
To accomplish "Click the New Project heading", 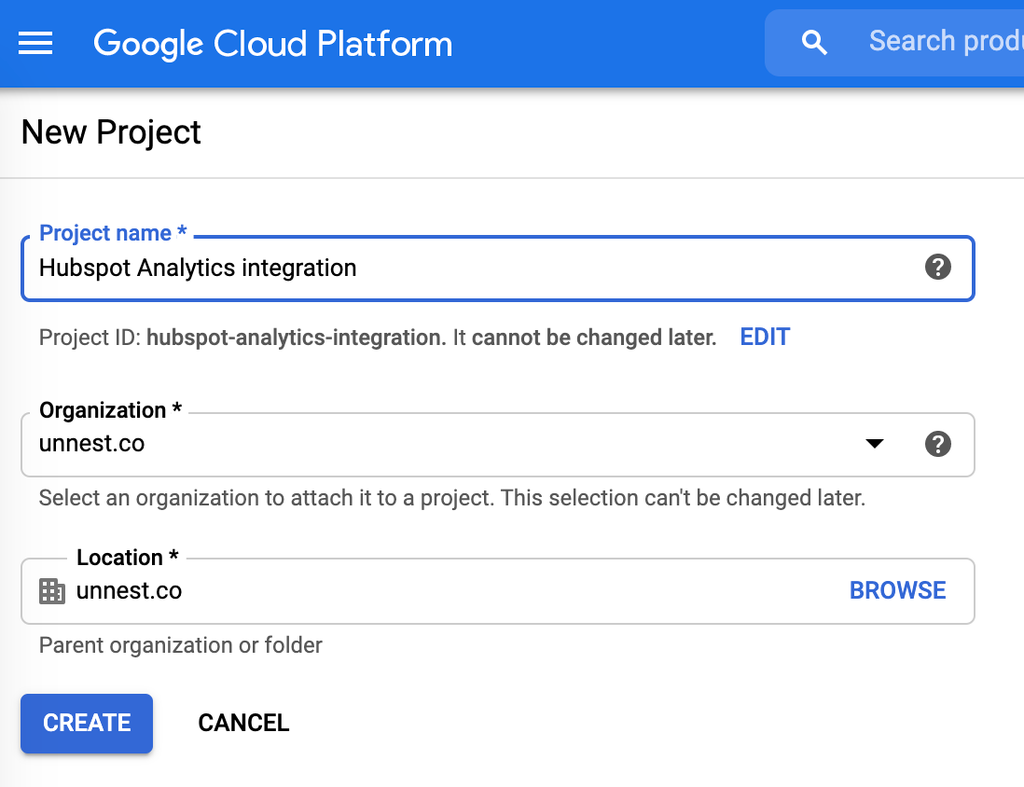I will [111, 133].
